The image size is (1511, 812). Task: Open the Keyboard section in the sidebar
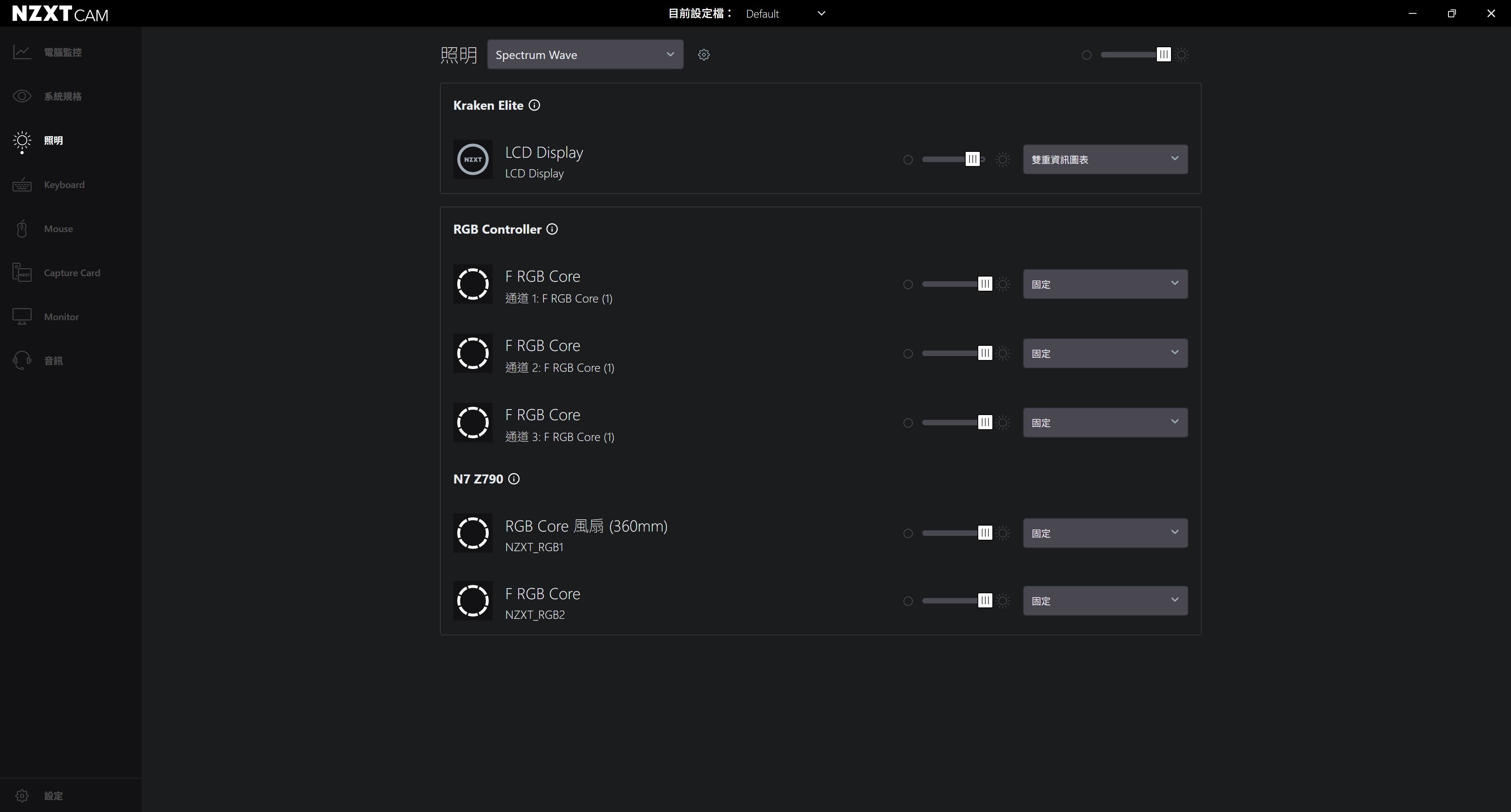click(x=70, y=185)
